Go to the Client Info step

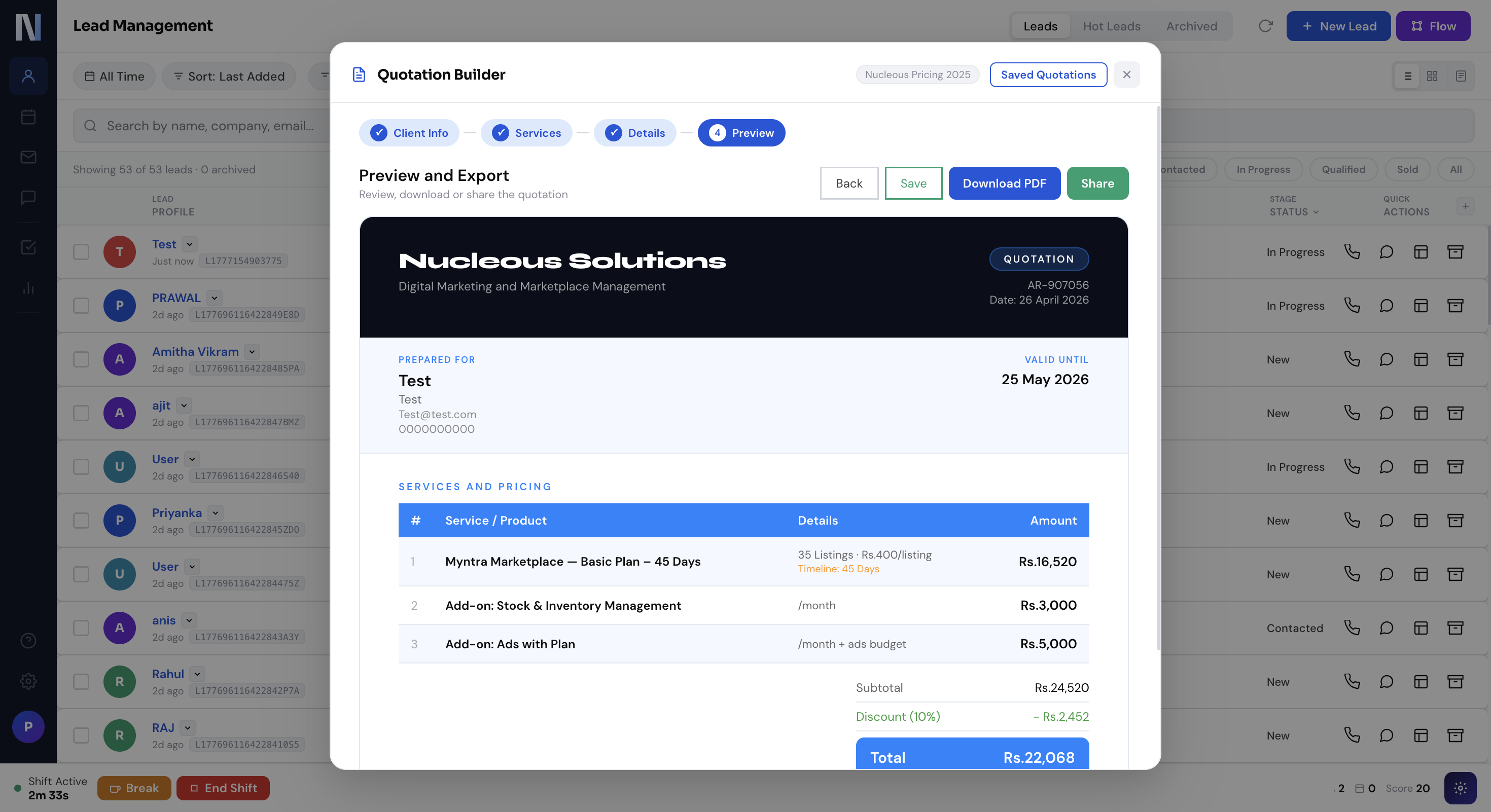pyautogui.click(x=409, y=133)
